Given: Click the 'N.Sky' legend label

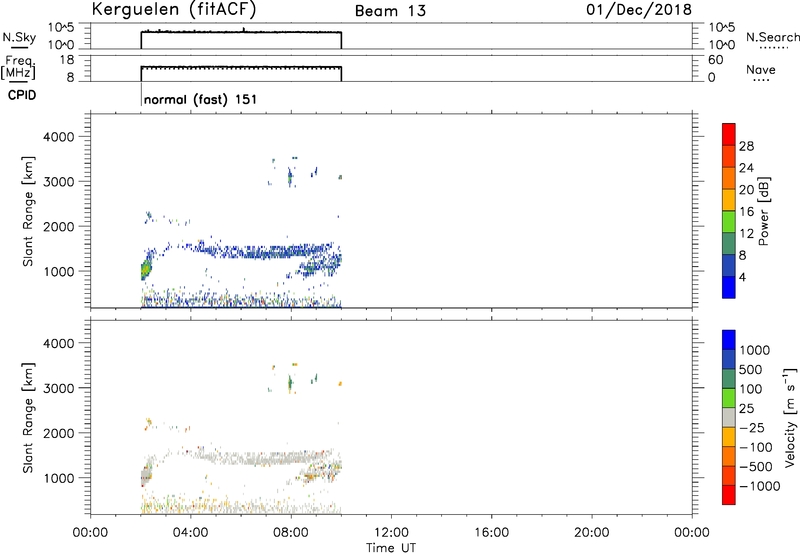Looking at the screenshot, I should click(x=19, y=37).
